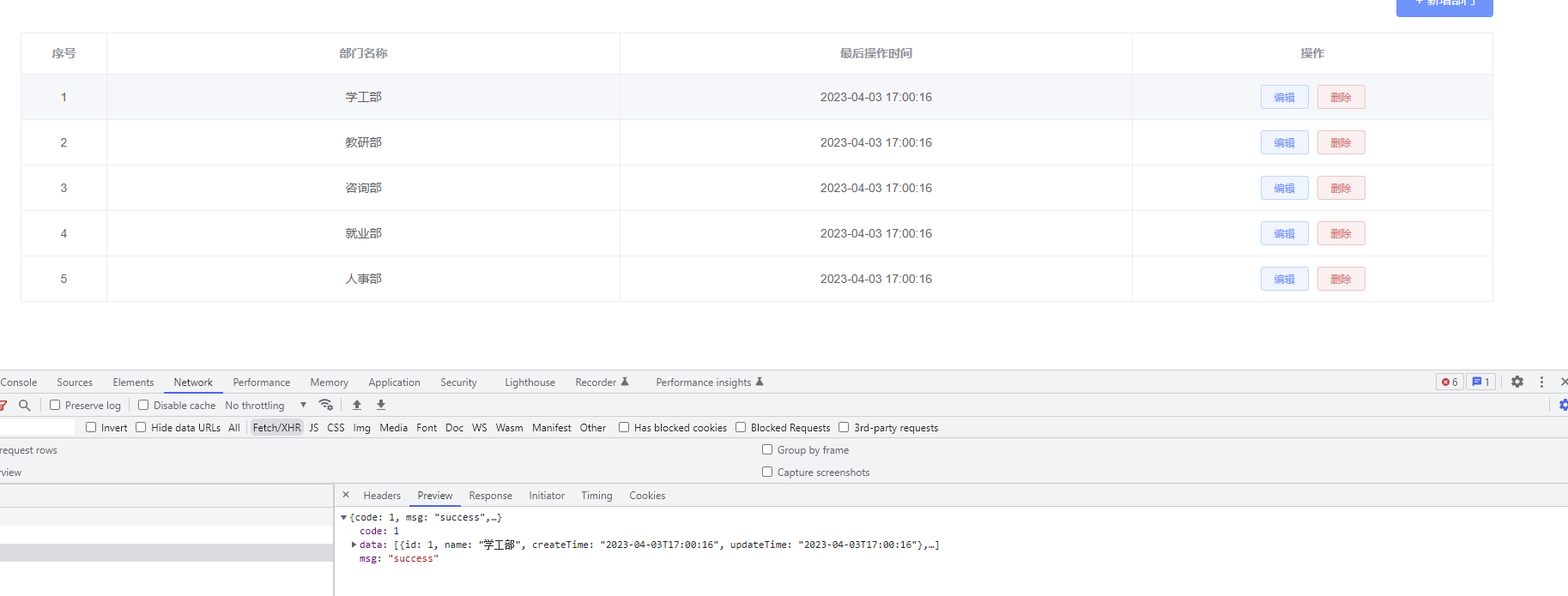Filter requests by Media type
This screenshot has height=596, width=1568.
pos(394,428)
